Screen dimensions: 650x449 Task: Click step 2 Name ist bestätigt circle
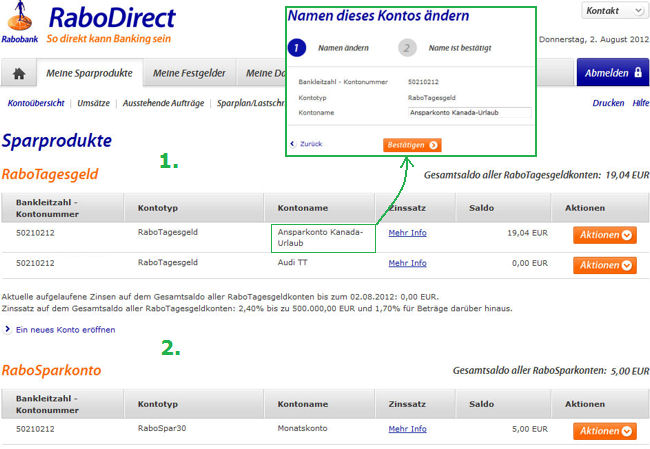[x=407, y=48]
